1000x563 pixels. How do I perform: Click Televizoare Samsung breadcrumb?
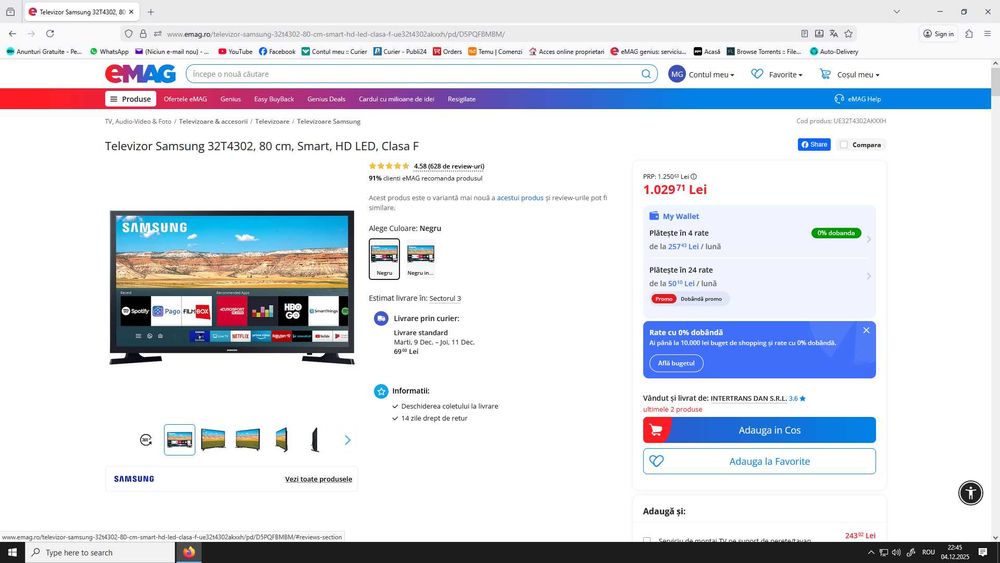328,121
